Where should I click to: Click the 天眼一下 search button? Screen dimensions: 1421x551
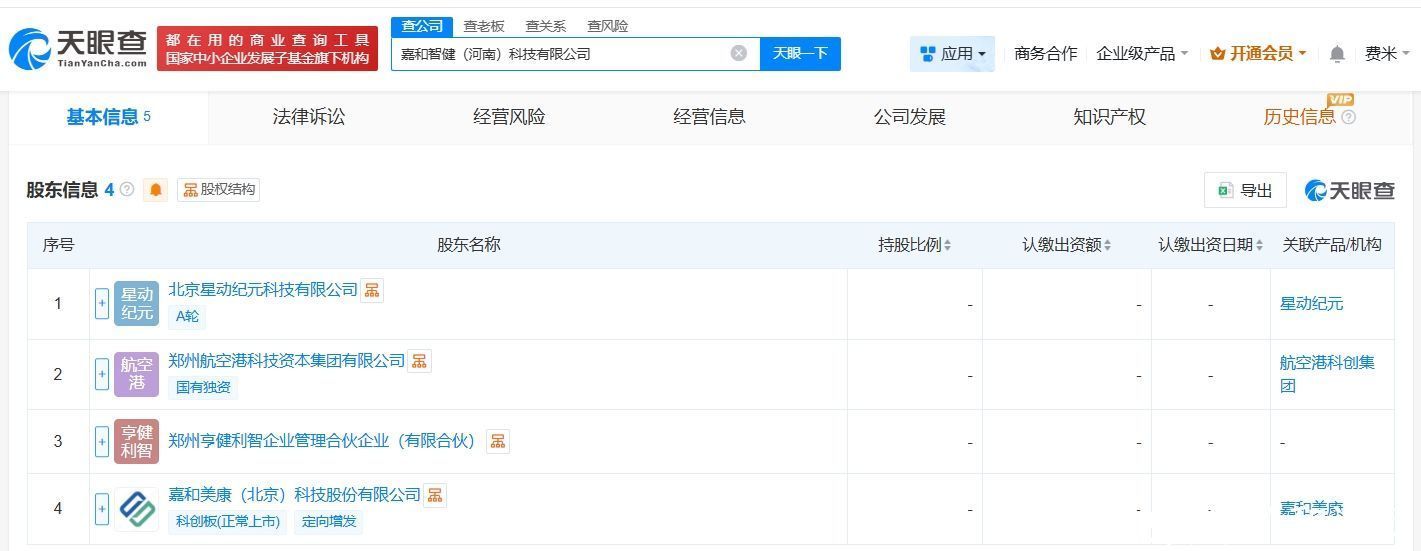800,54
